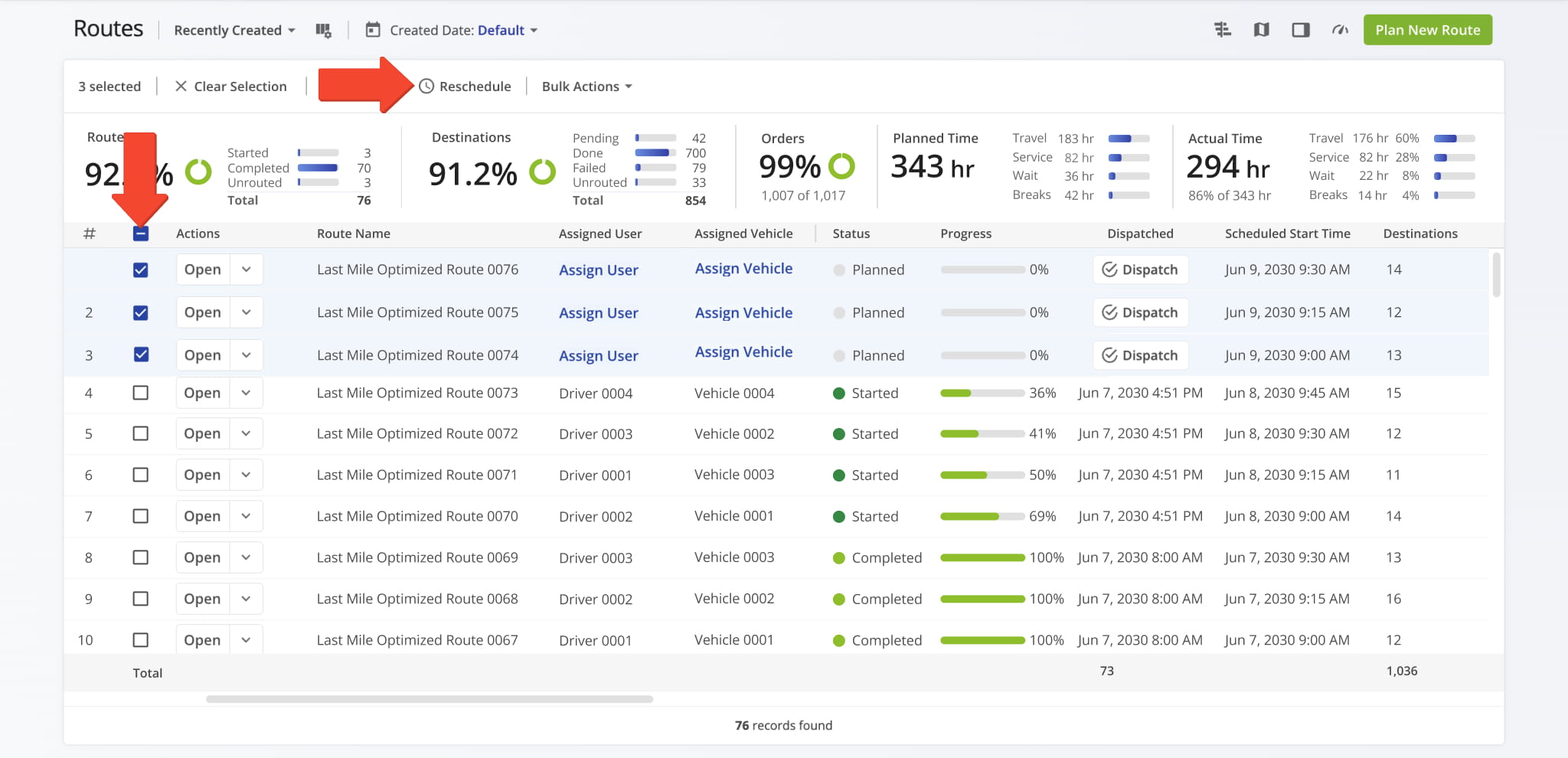Viewport: 1568px width, 758px height.
Task: Open the filter sliders icon in top toolbar
Action: [x=1223, y=30]
